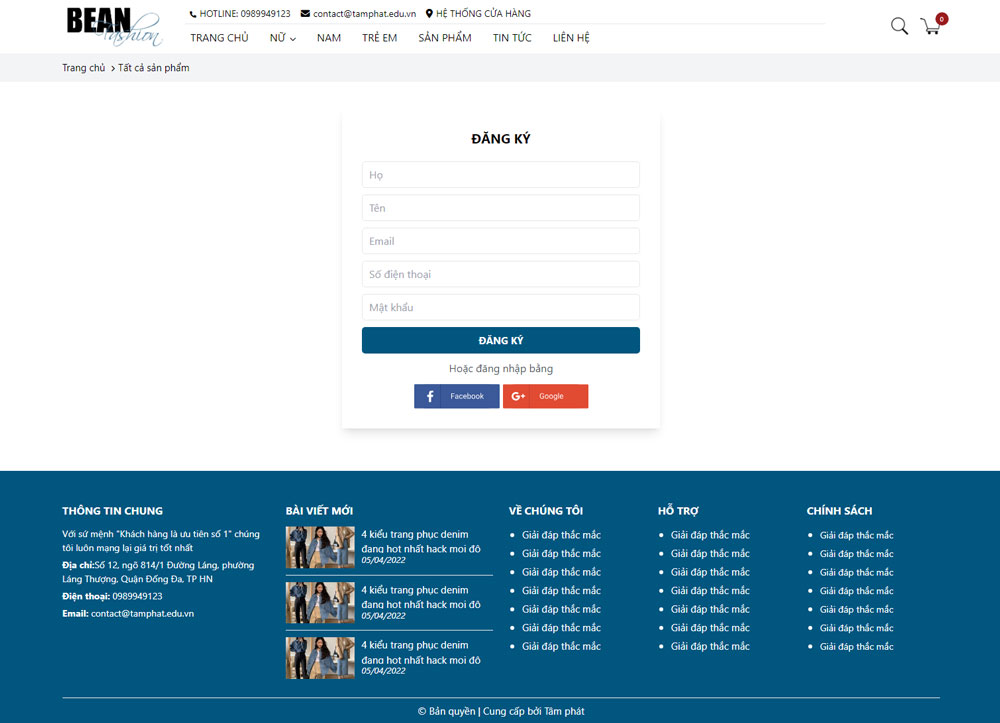The height and width of the screenshot is (723, 1000).
Task: Open the TRANG CHỦ menu item
Action: click(x=219, y=38)
